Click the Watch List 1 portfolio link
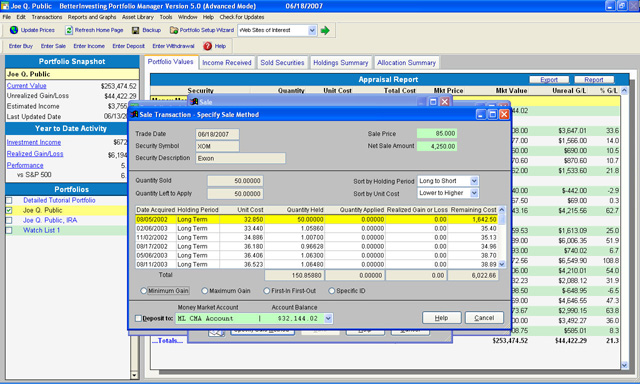This screenshot has height=384, width=640. tap(41, 231)
